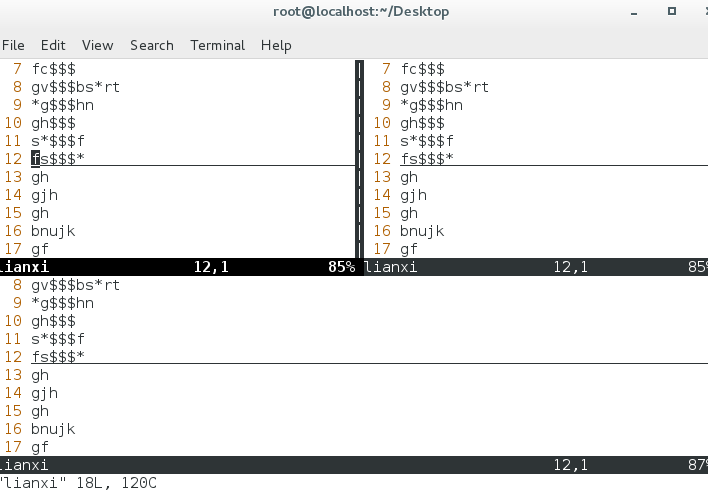Click line 12 fs$$$* in right split
Screen dimensions: 708x491
pyautogui.click(x=427, y=159)
